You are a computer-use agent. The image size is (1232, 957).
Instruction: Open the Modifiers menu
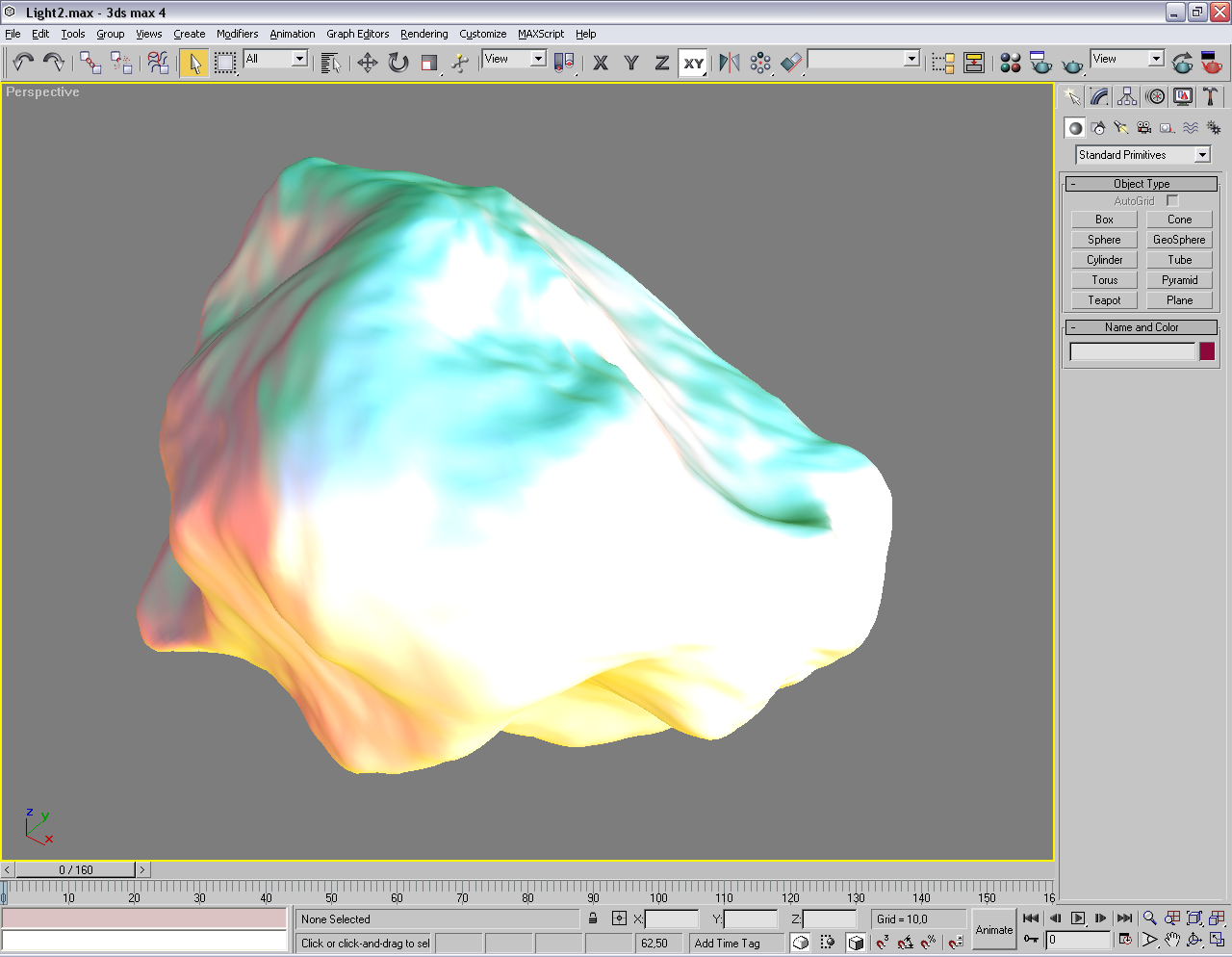[x=237, y=34]
